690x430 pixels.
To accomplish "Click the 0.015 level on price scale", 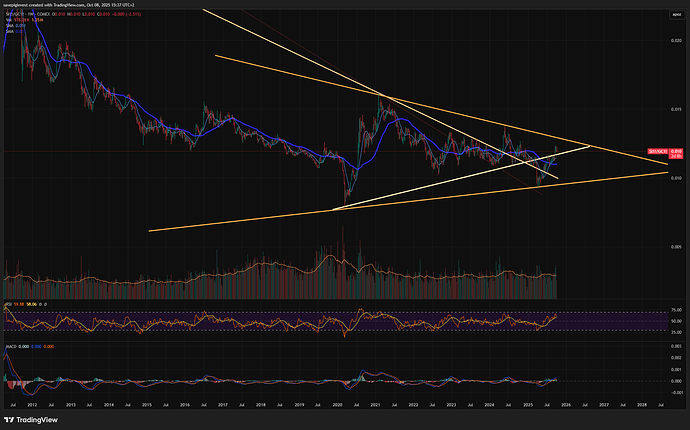I will tap(676, 109).
